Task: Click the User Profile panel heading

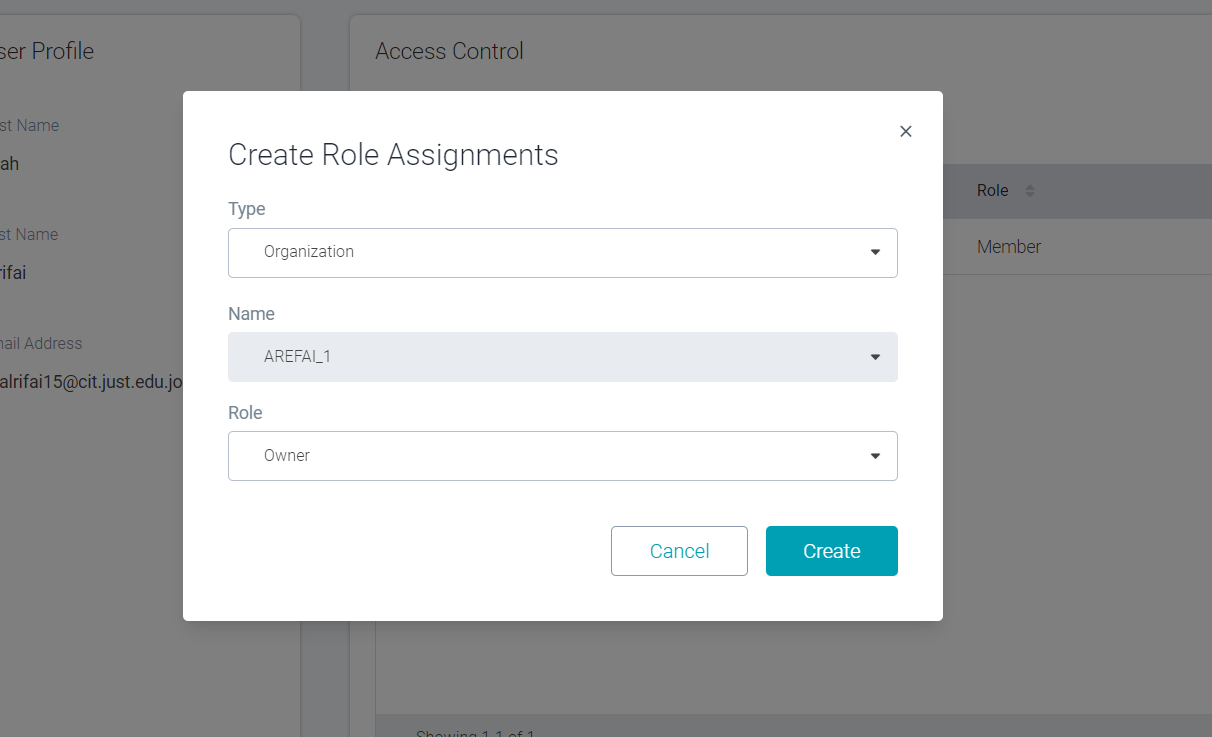Action: tap(47, 51)
